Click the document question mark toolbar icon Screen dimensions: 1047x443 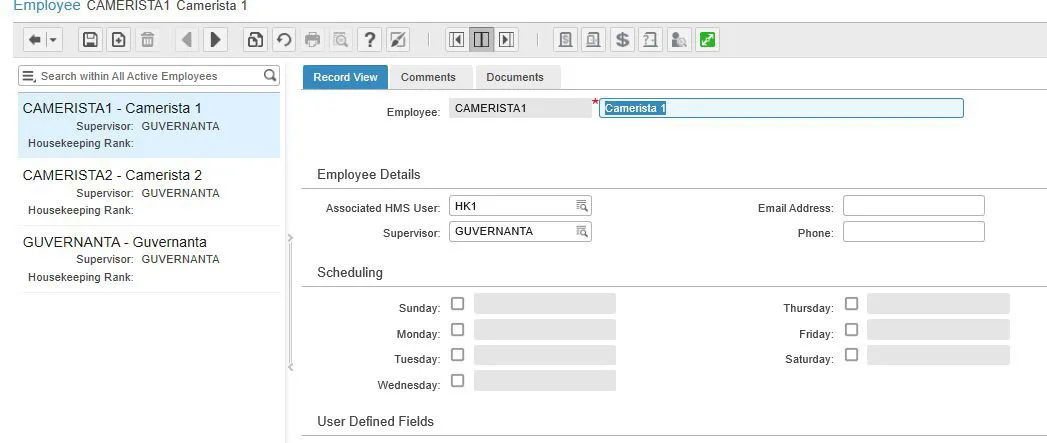coord(650,40)
